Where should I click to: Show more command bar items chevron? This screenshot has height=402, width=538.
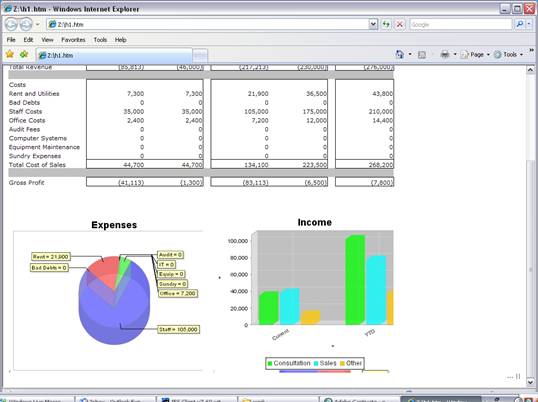tap(531, 51)
